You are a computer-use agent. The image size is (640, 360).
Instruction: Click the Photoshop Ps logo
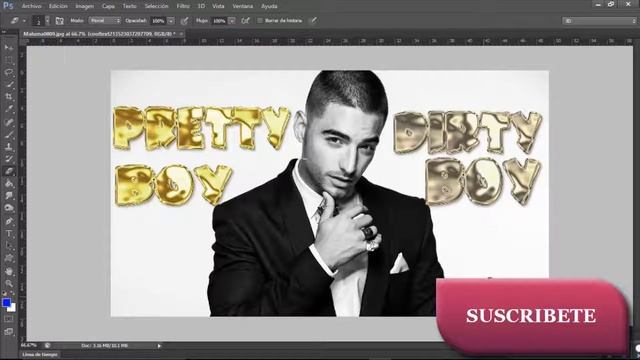[8, 6]
